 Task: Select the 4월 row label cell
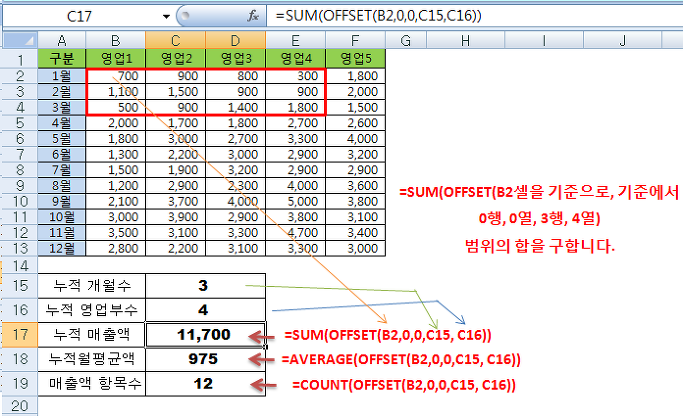click(62, 123)
